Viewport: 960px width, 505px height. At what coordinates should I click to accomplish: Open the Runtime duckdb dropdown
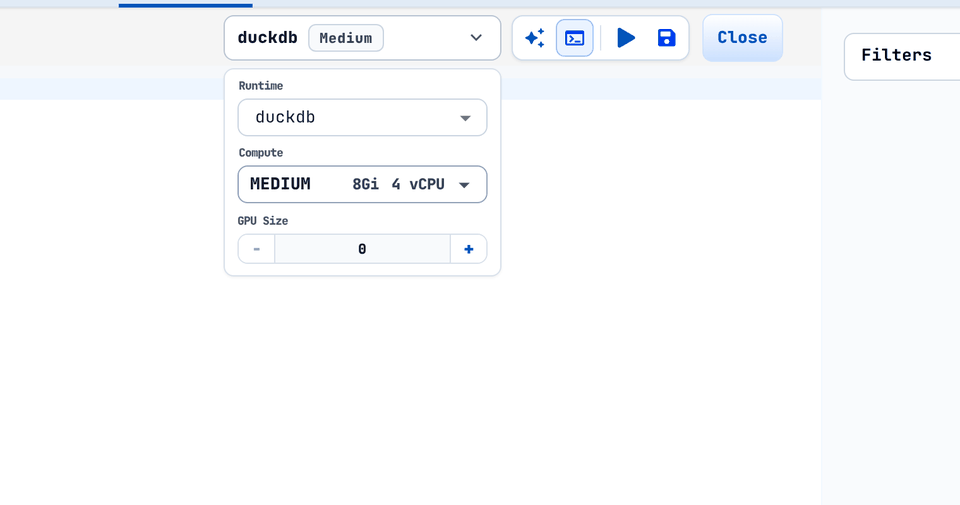[x=362, y=118]
